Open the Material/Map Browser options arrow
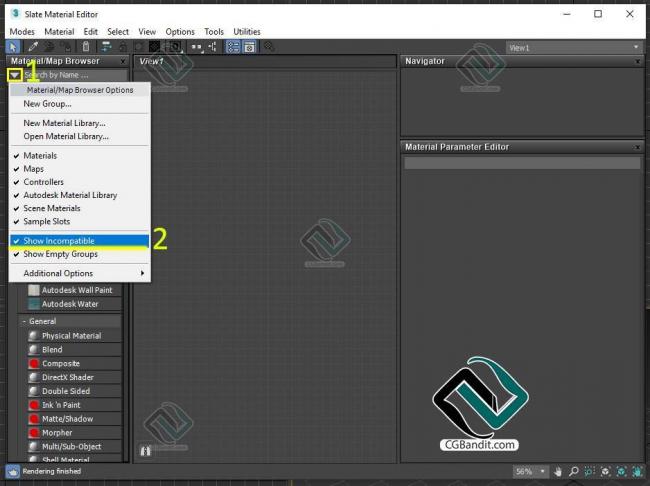The width and height of the screenshot is (650, 486). coord(15,75)
